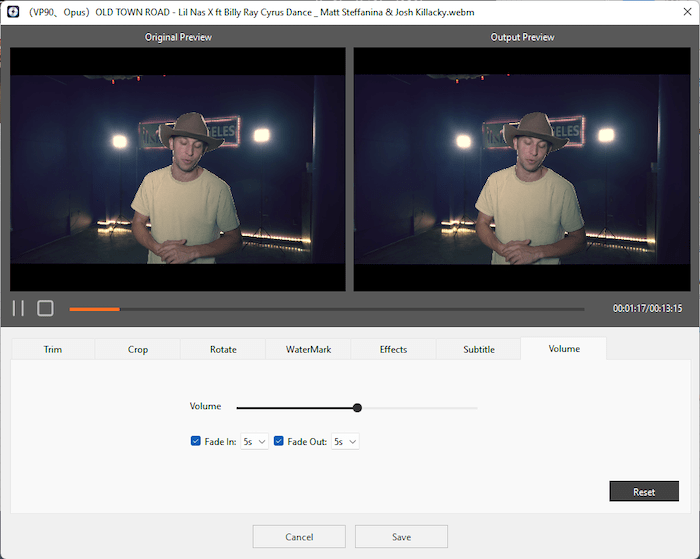Save the volume changes
The image size is (700, 559).
coord(401,537)
